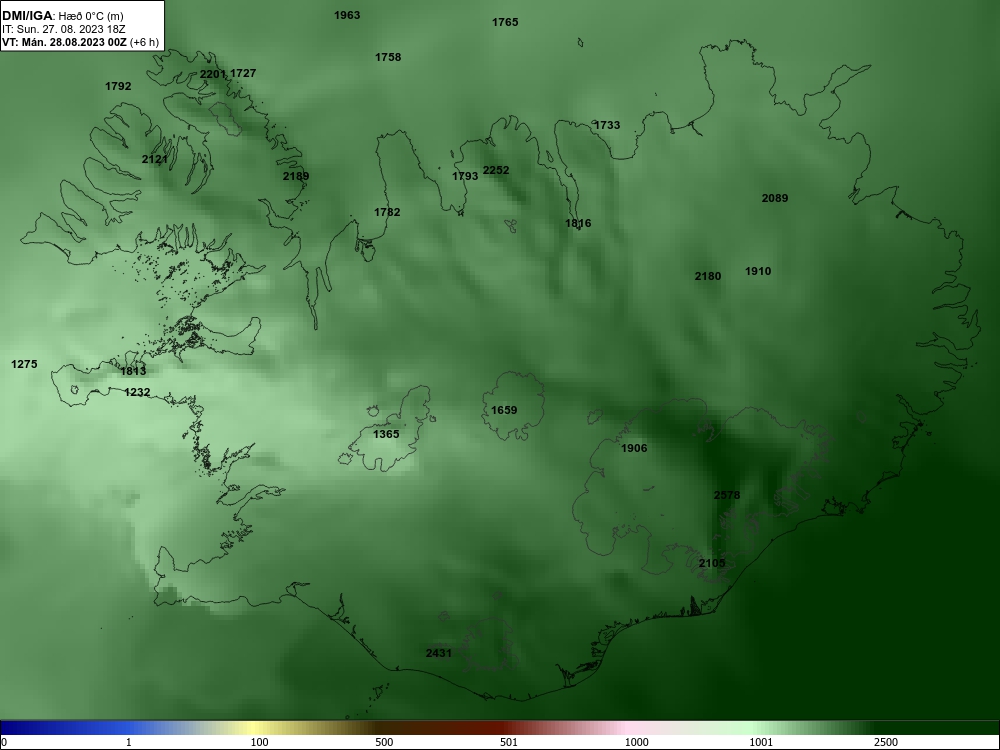Select the legend label 1000
1000x750 pixels.
coord(636,742)
